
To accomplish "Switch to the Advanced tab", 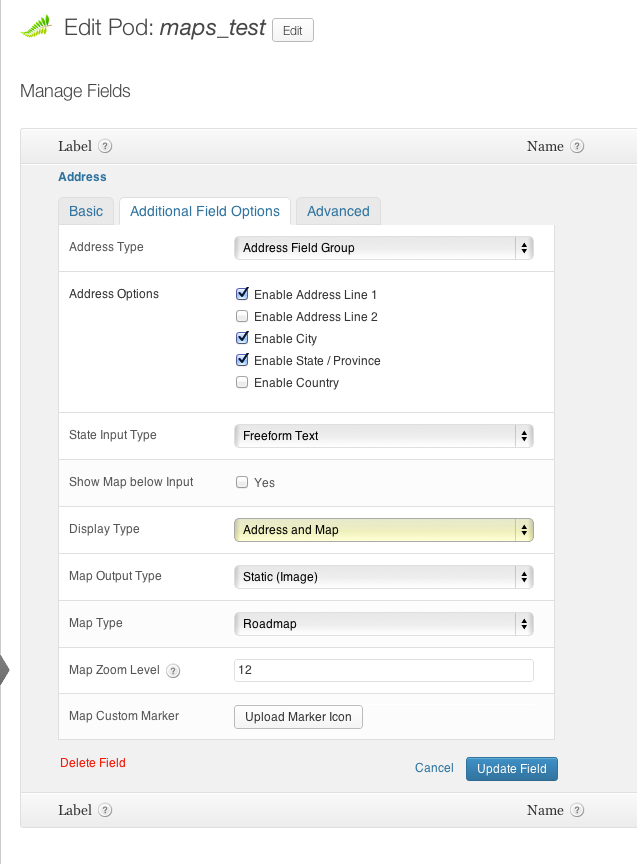I will tap(338, 211).
